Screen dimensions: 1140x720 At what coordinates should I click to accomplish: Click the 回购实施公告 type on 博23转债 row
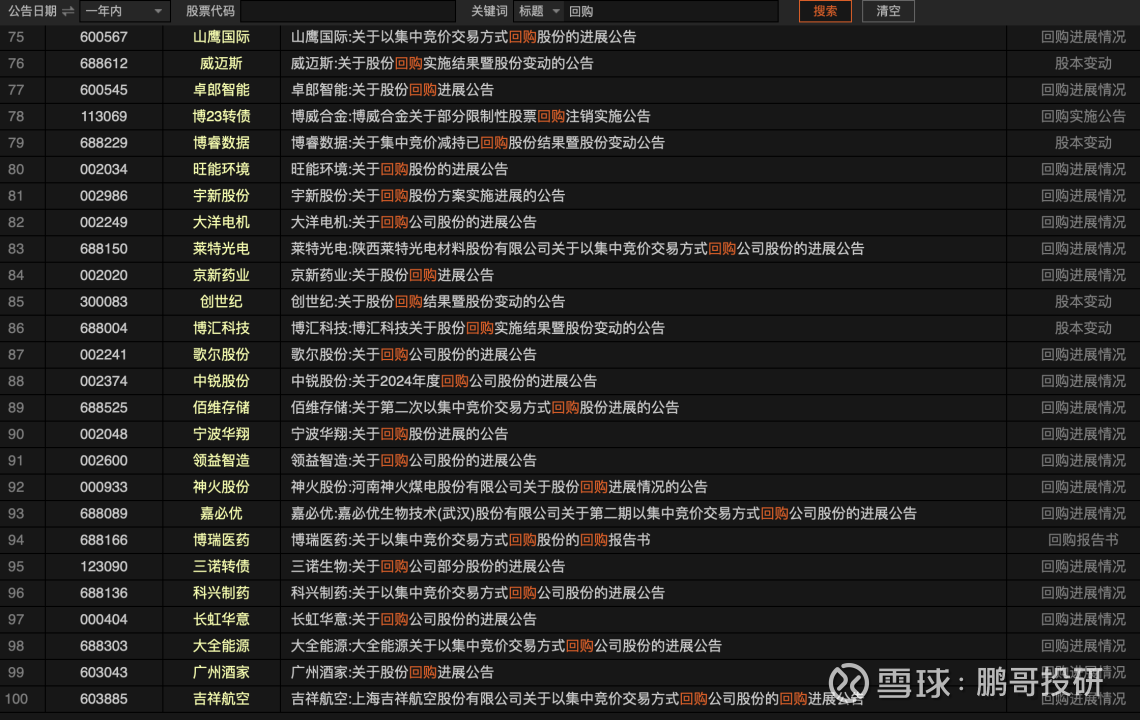[1083, 116]
